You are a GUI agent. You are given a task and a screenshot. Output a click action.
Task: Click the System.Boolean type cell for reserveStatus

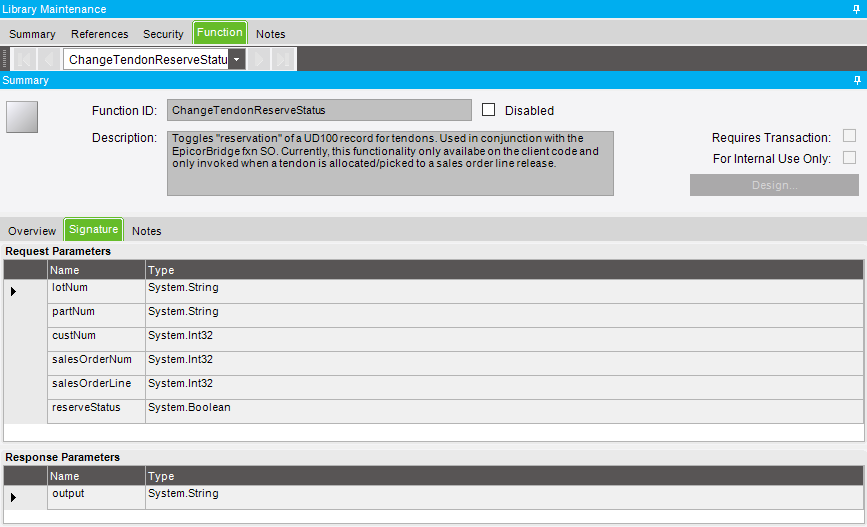(504, 411)
